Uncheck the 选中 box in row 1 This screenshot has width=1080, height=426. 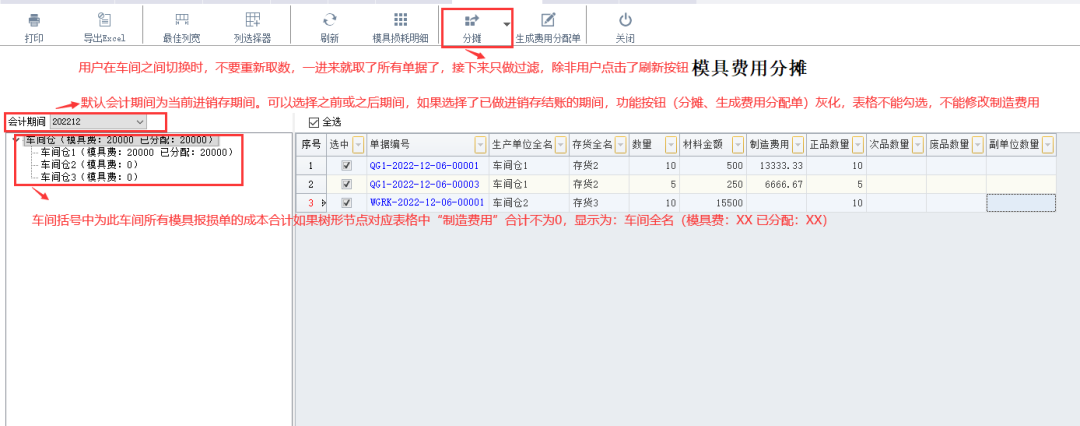(x=346, y=165)
